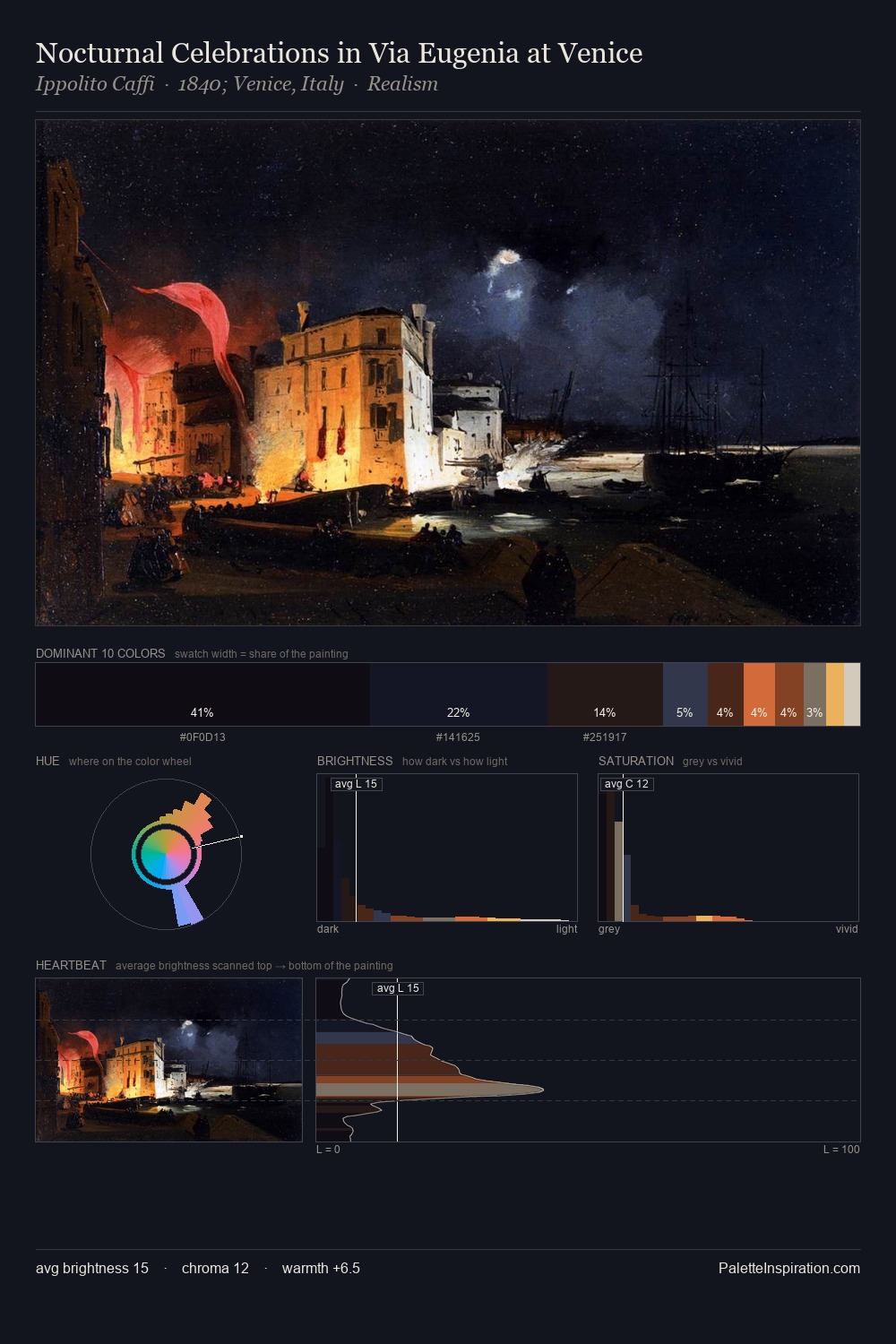Image resolution: width=896 pixels, height=1344 pixels.
Task: Click the 'light' brightness axis label
Action: tap(566, 929)
